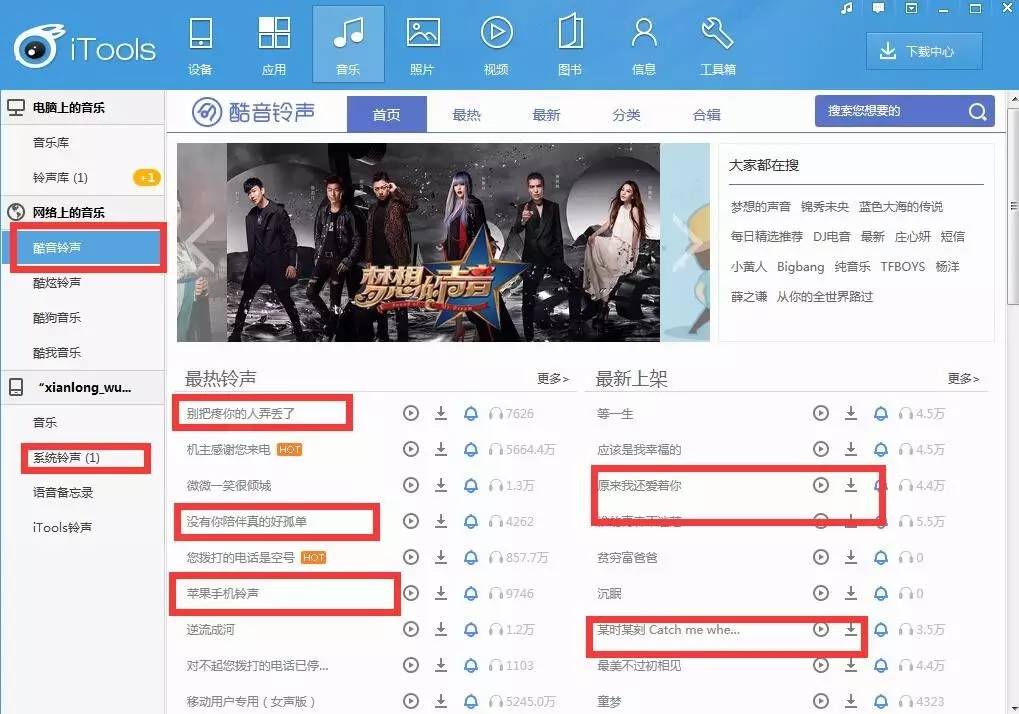Download 童梦 ringtone
Image resolution: width=1019 pixels, height=714 pixels.
pyautogui.click(x=851, y=701)
